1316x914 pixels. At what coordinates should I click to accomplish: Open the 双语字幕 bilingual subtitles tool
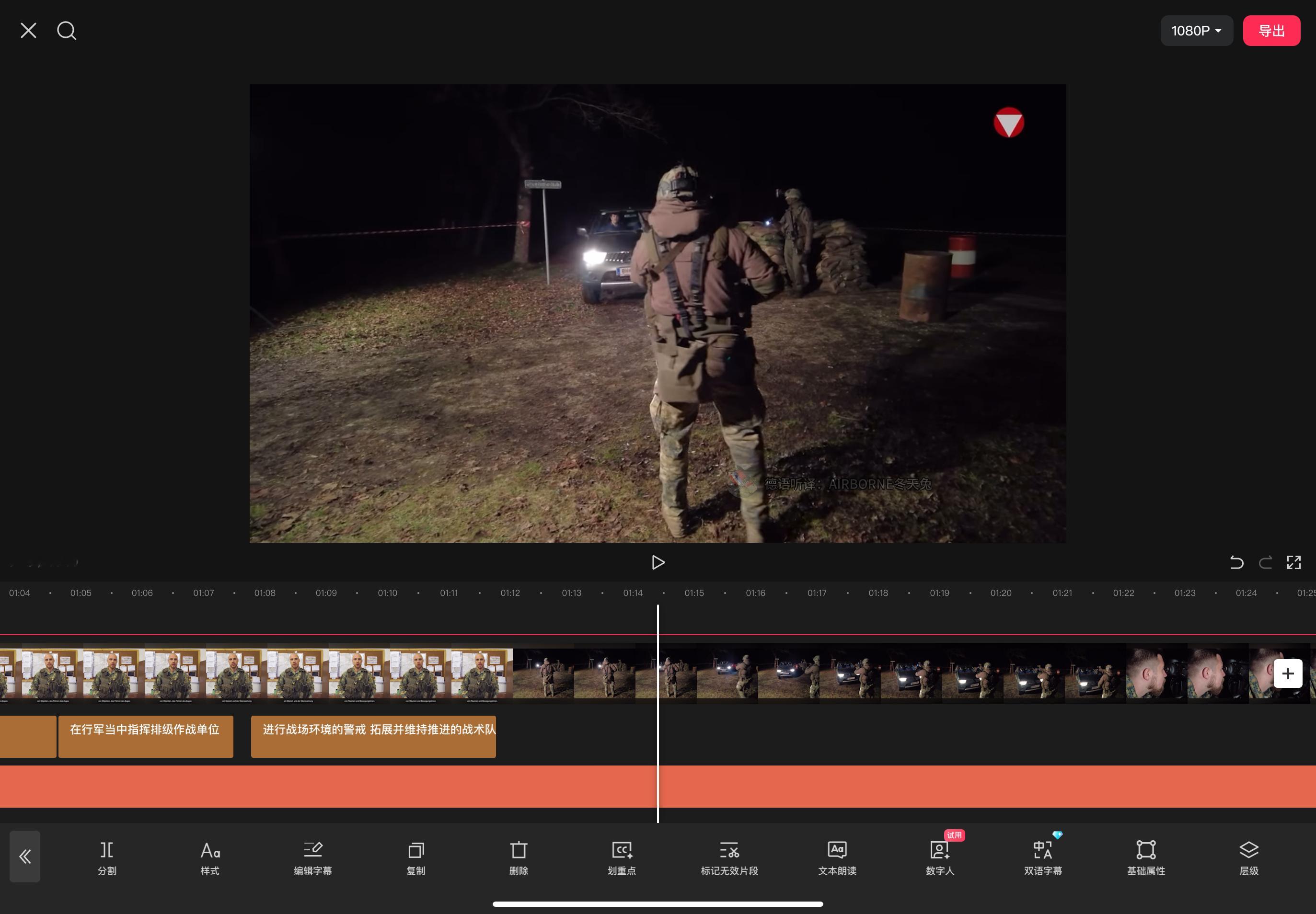point(1043,857)
